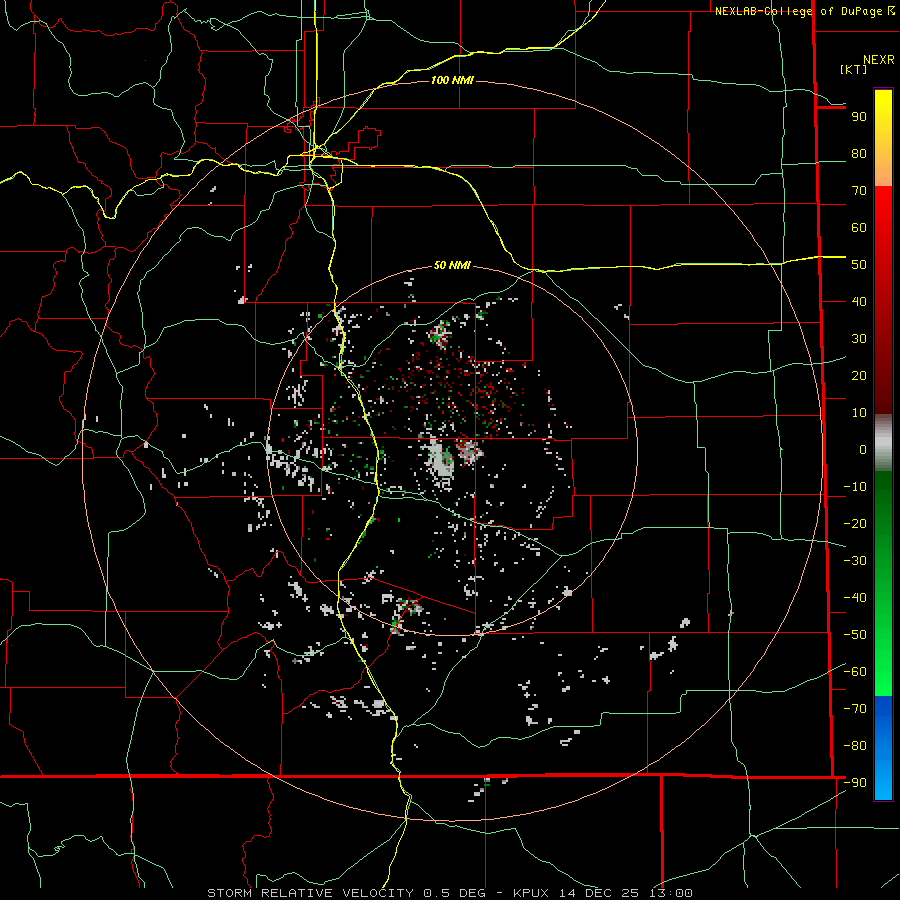Click the -10 value on velocity scale
The width and height of the screenshot is (900, 900).
click(855, 487)
